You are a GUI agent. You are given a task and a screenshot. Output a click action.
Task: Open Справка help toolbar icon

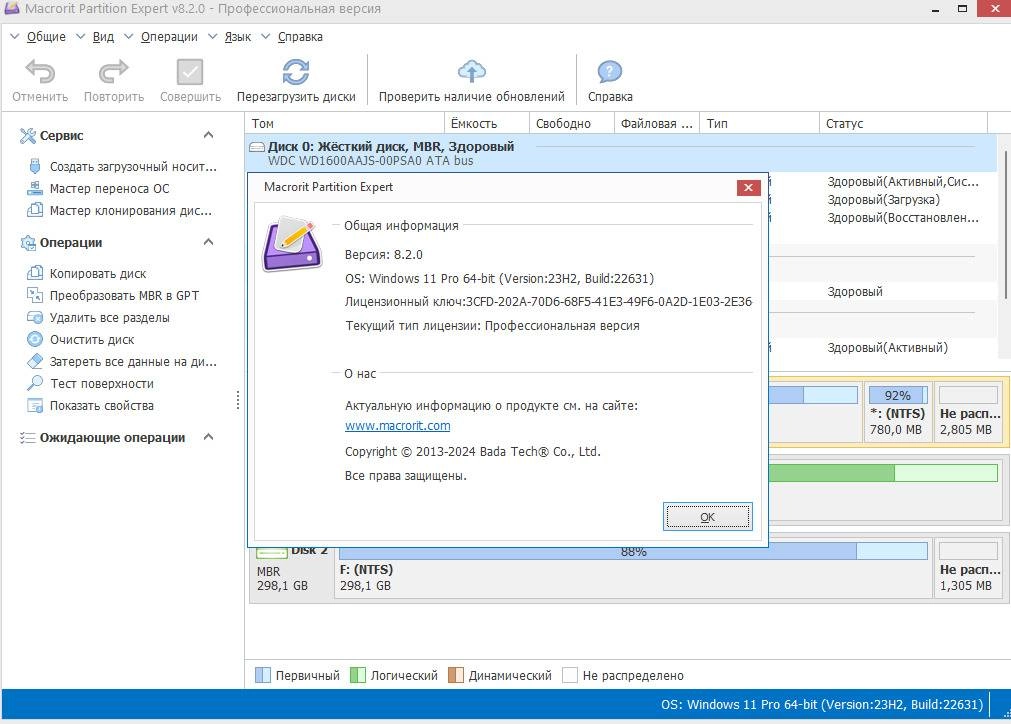click(x=609, y=72)
